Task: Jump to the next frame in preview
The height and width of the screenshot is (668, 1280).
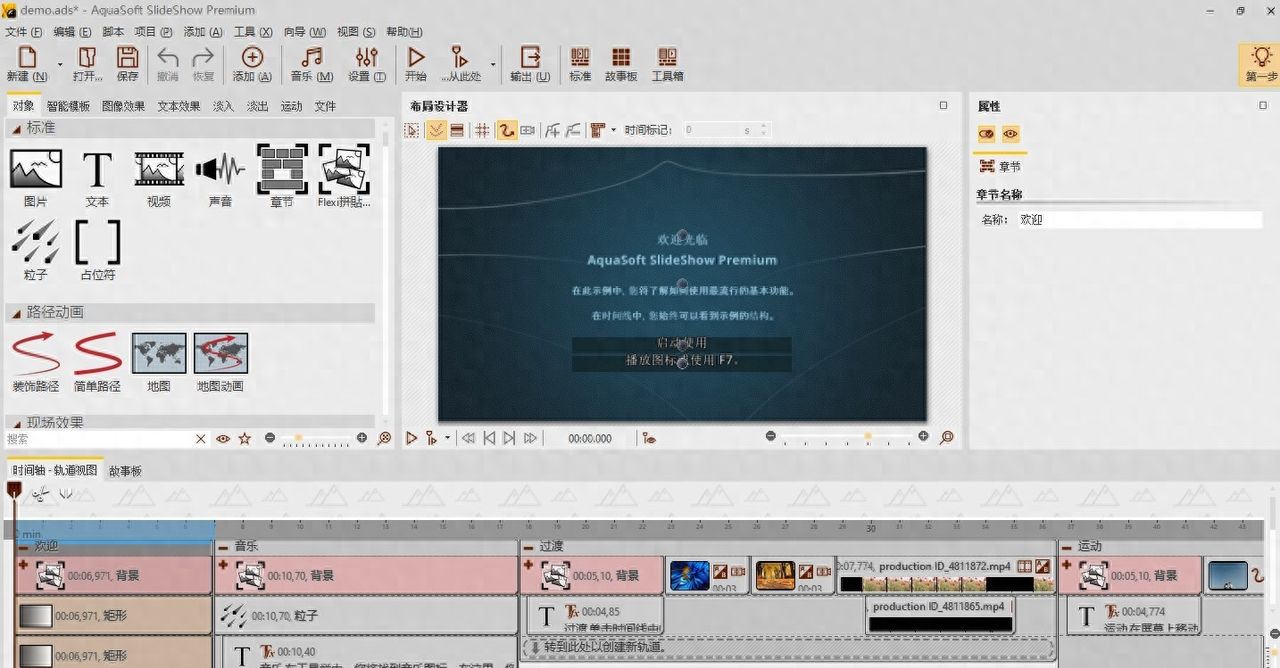Action: [509, 438]
